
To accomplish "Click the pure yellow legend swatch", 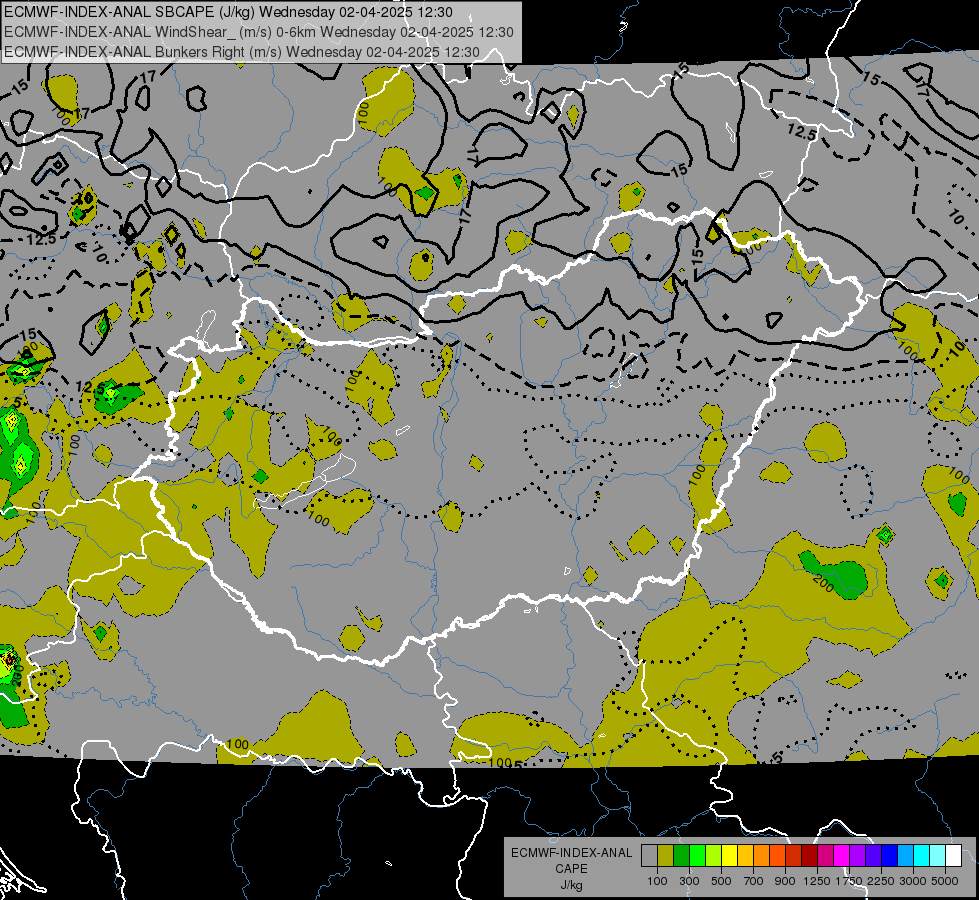I will point(729,856).
